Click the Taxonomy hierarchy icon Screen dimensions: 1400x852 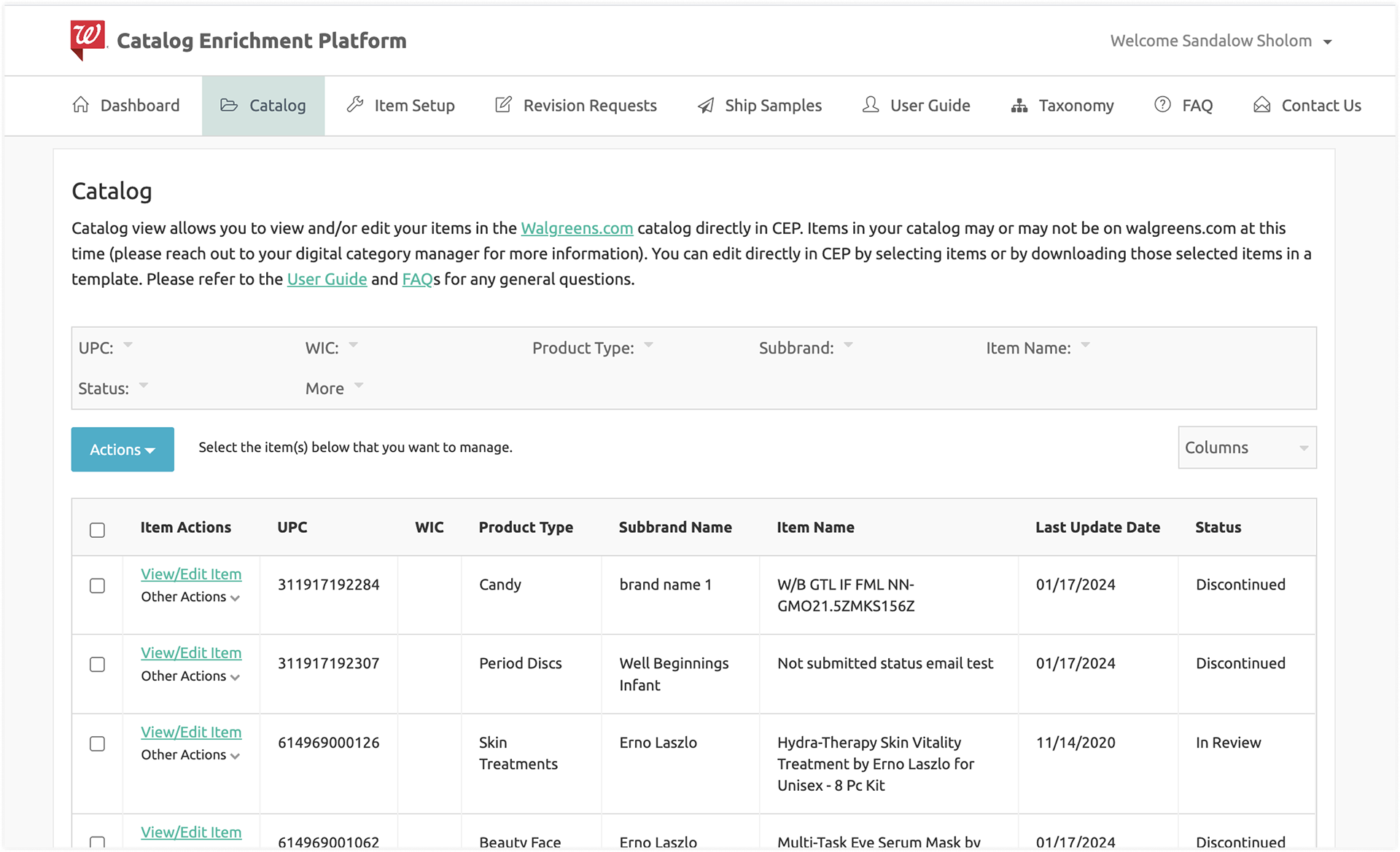1019,106
